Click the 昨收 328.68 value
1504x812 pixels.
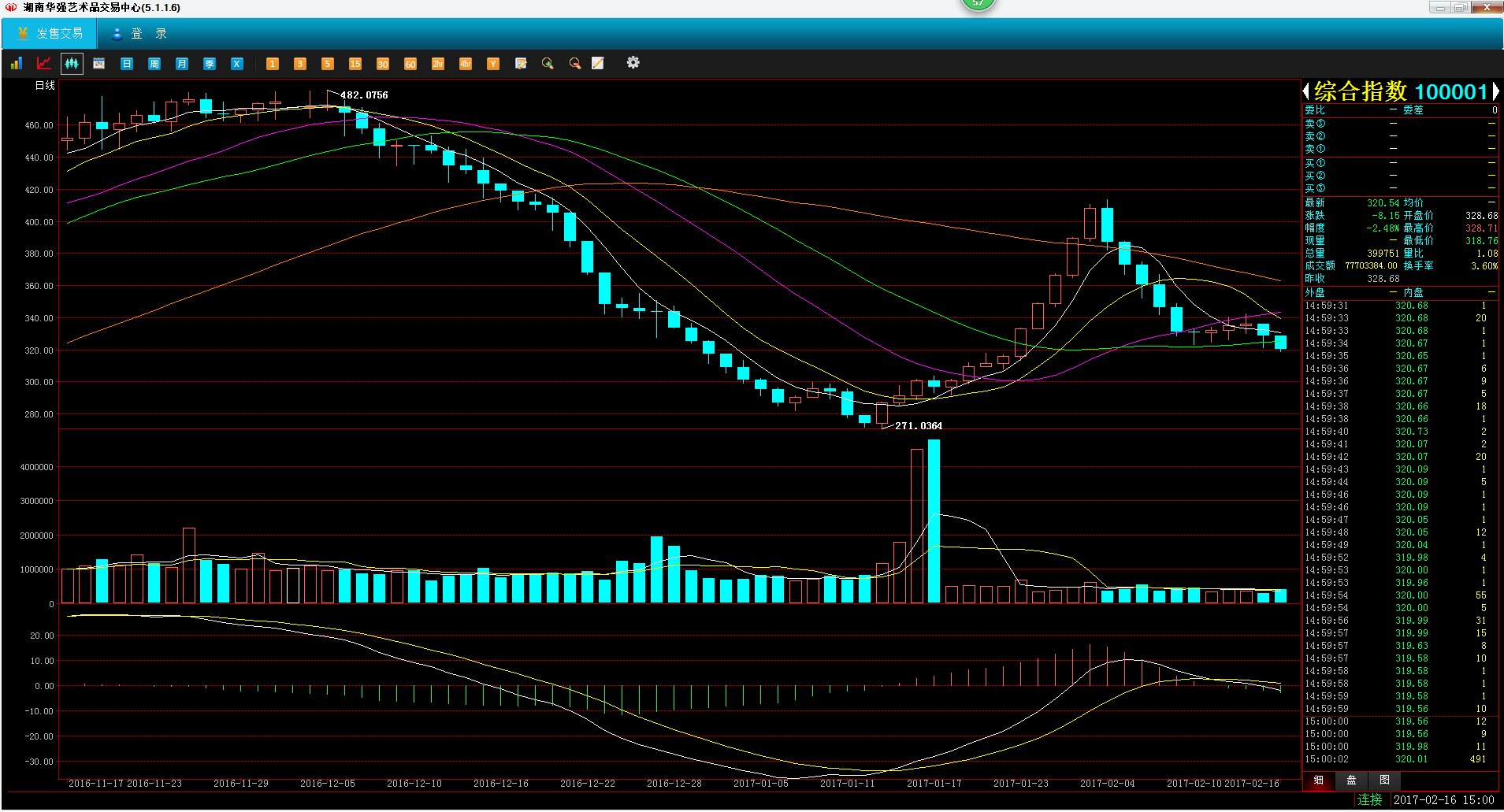click(x=1383, y=279)
